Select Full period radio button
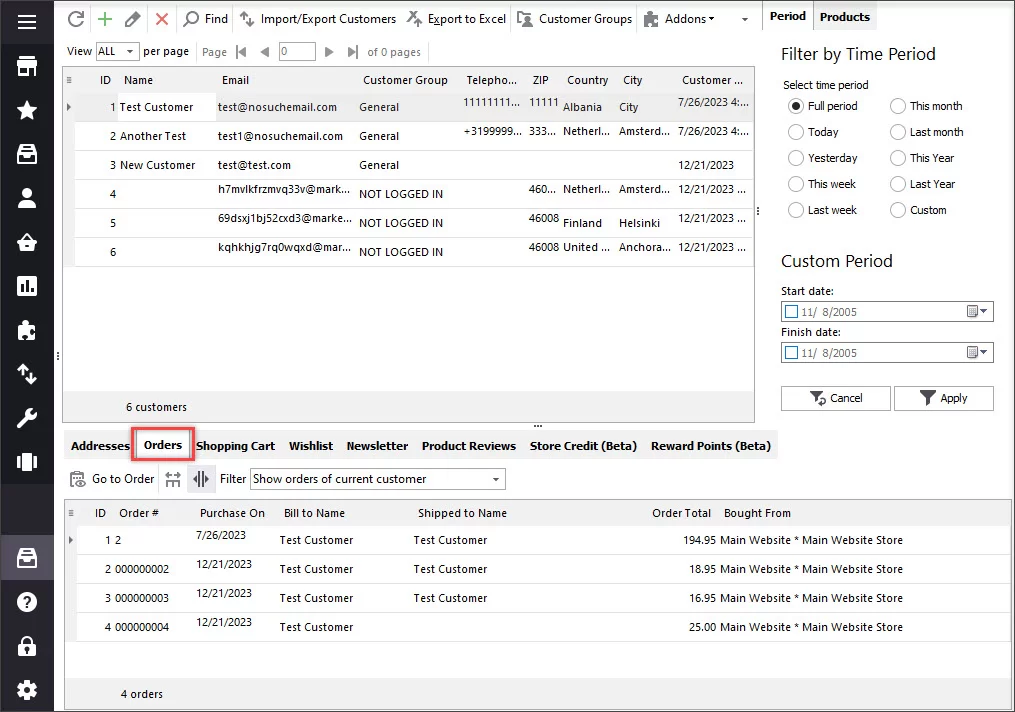The image size is (1015, 712). (x=796, y=106)
